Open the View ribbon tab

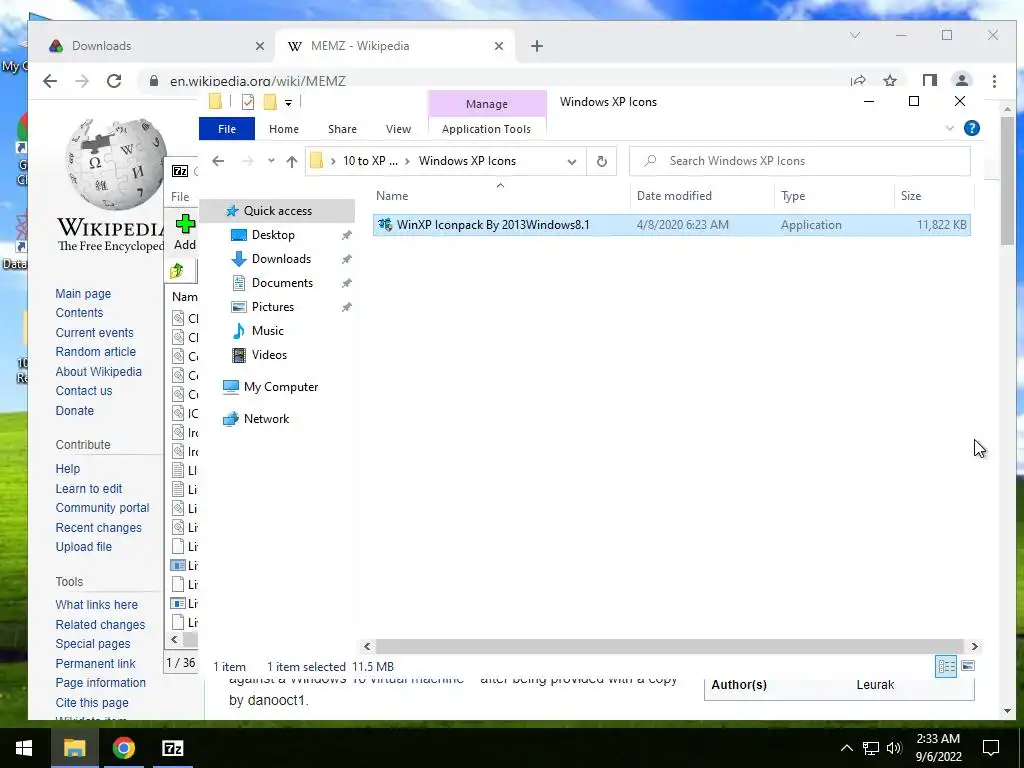point(398,129)
